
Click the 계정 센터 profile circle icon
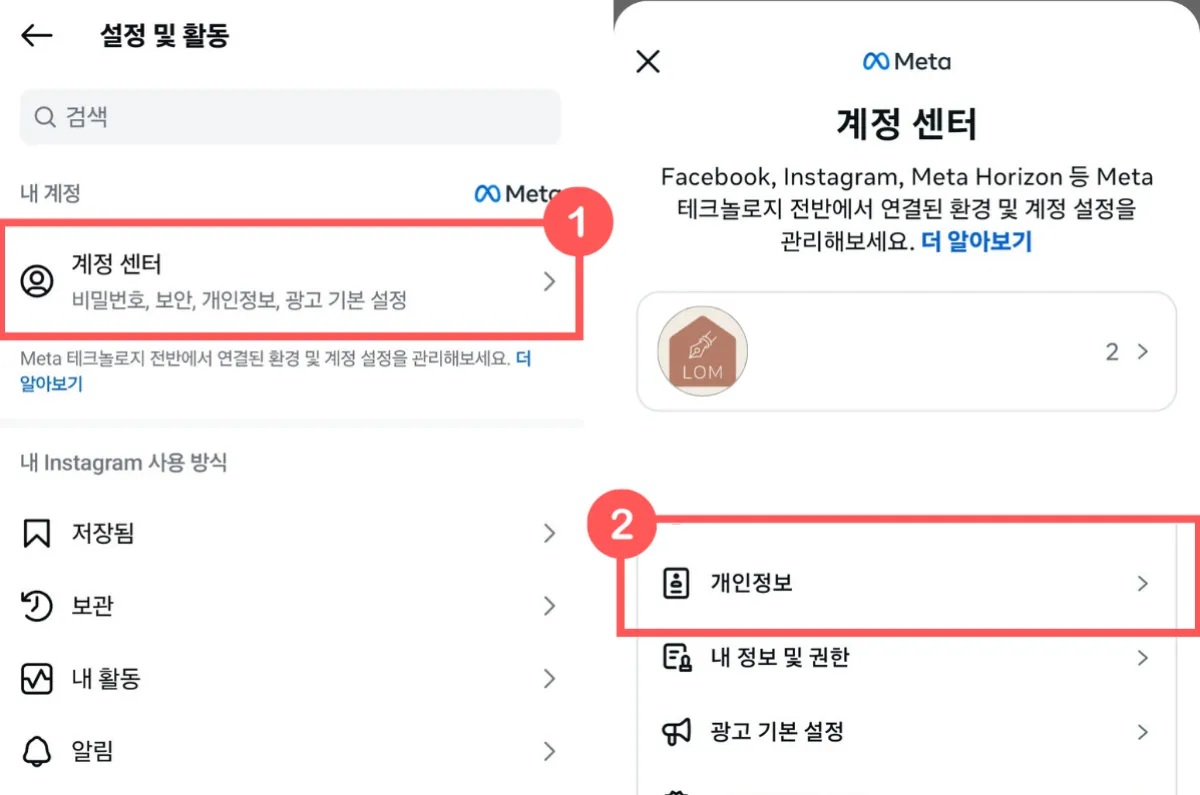pyautogui.click(x=38, y=282)
